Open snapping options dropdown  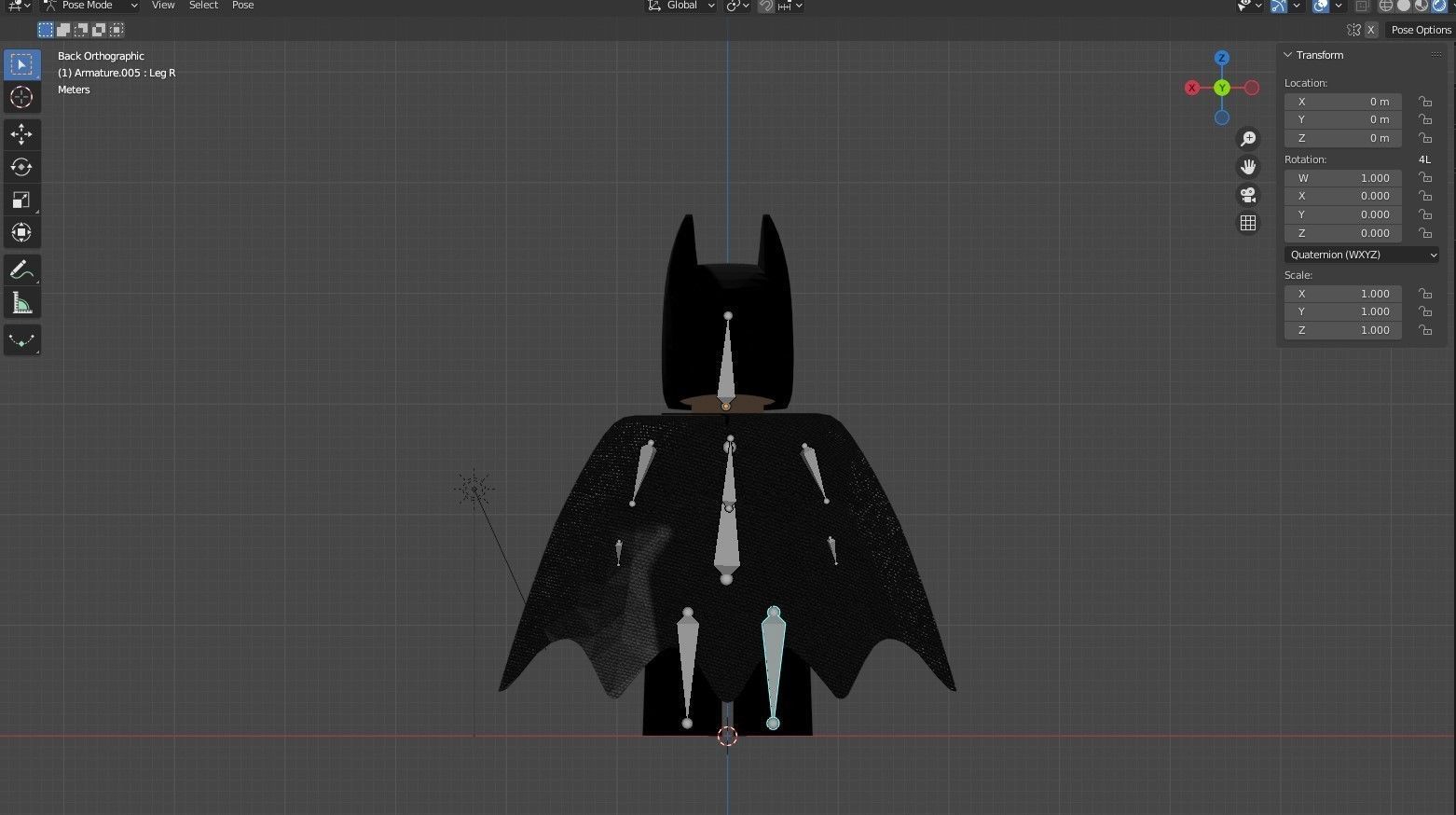[790, 6]
